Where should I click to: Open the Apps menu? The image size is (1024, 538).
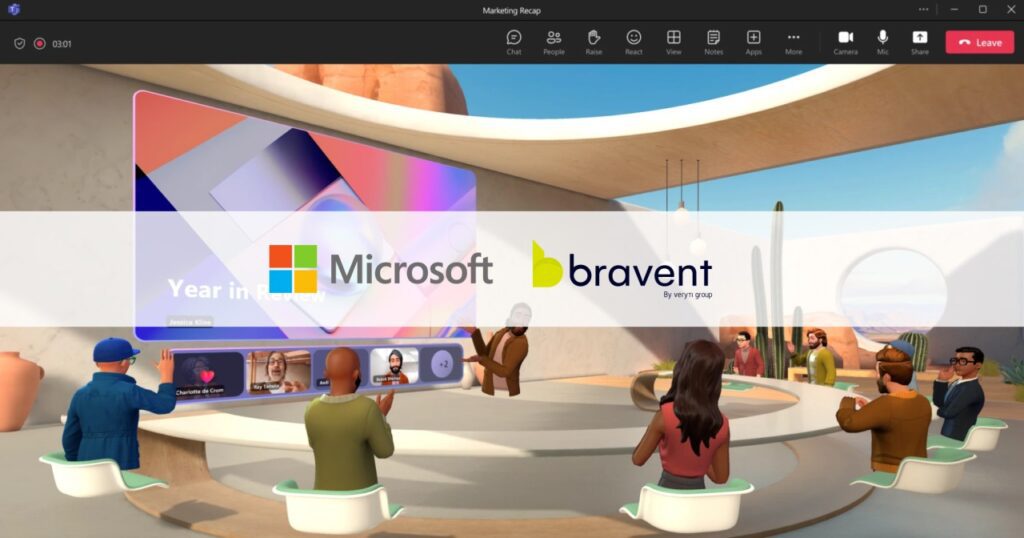pyautogui.click(x=754, y=42)
